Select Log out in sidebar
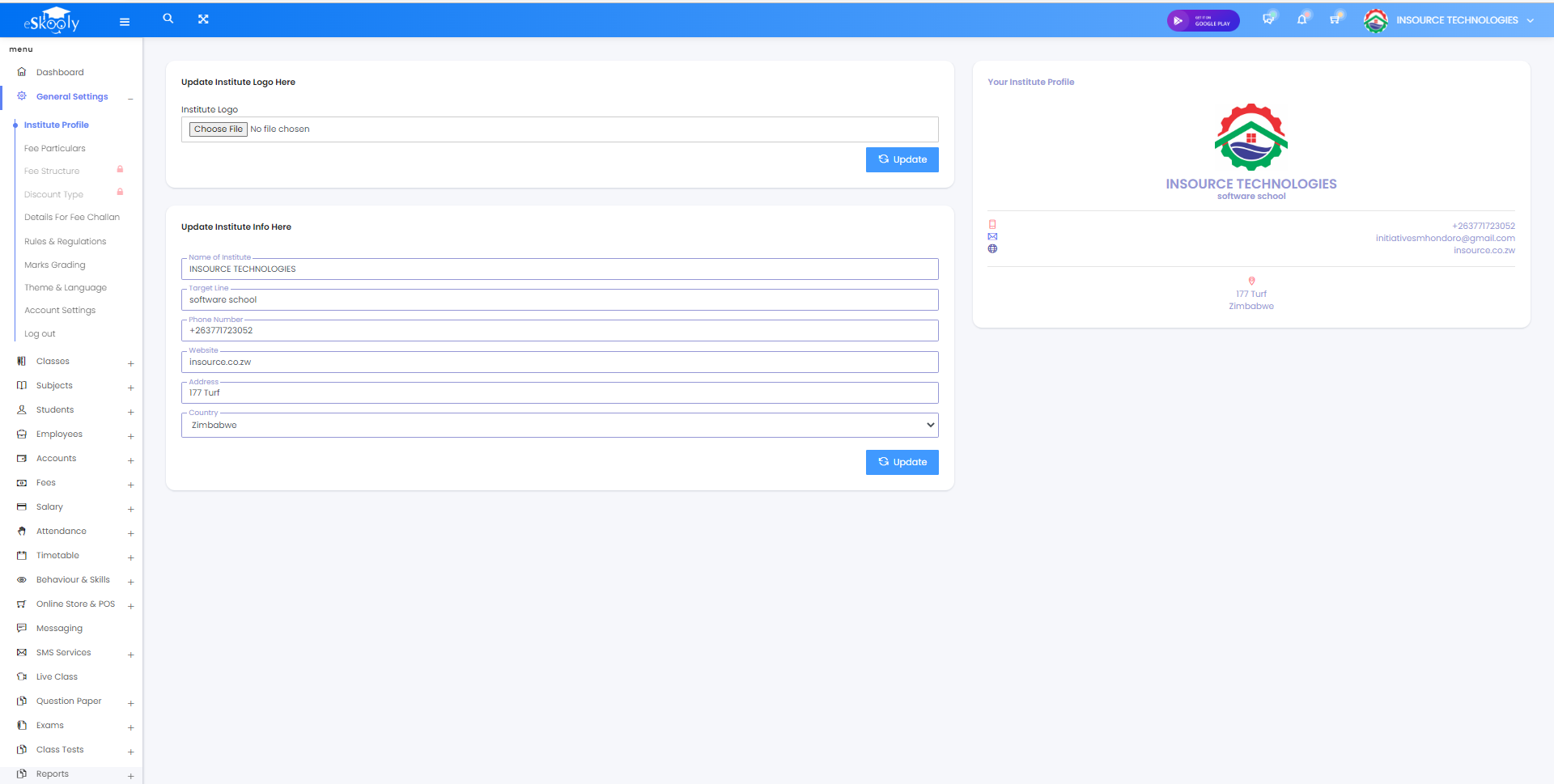Image resolution: width=1554 pixels, height=784 pixels. click(40, 333)
